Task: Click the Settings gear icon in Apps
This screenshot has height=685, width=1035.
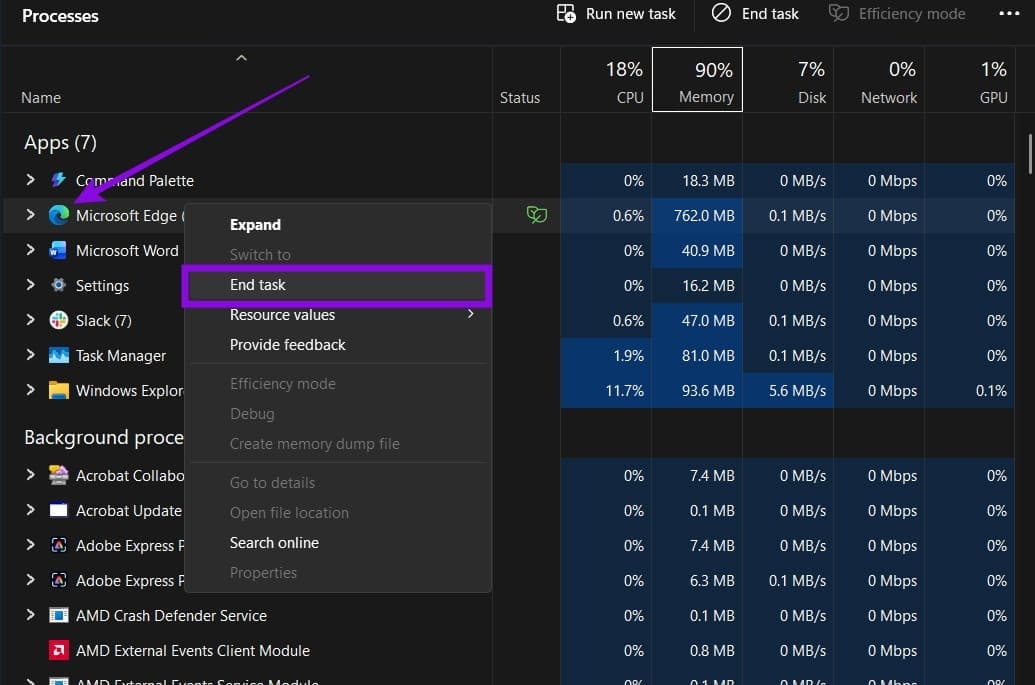Action: point(59,285)
